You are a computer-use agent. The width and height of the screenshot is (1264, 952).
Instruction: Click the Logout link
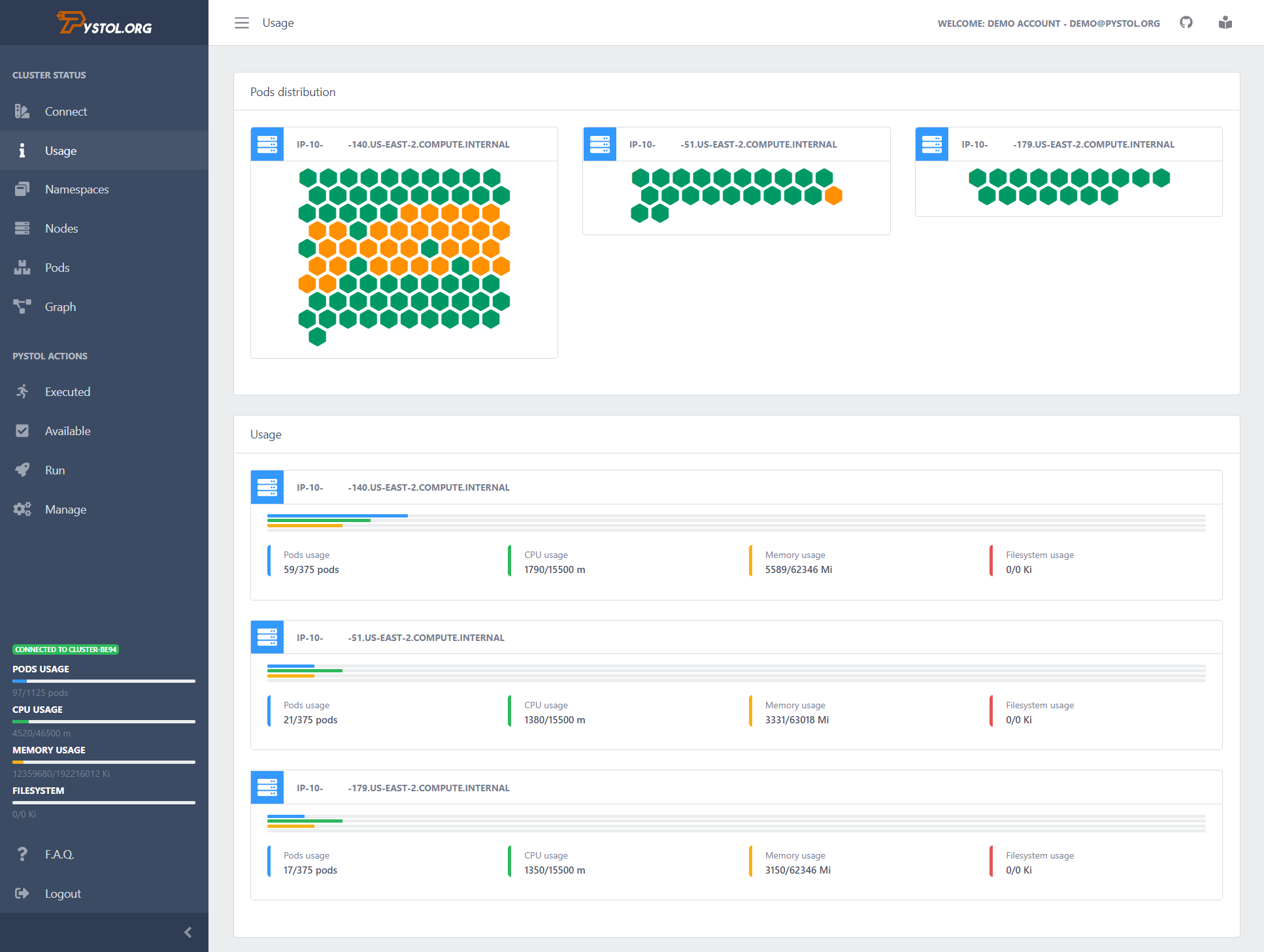[x=63, y=894]
